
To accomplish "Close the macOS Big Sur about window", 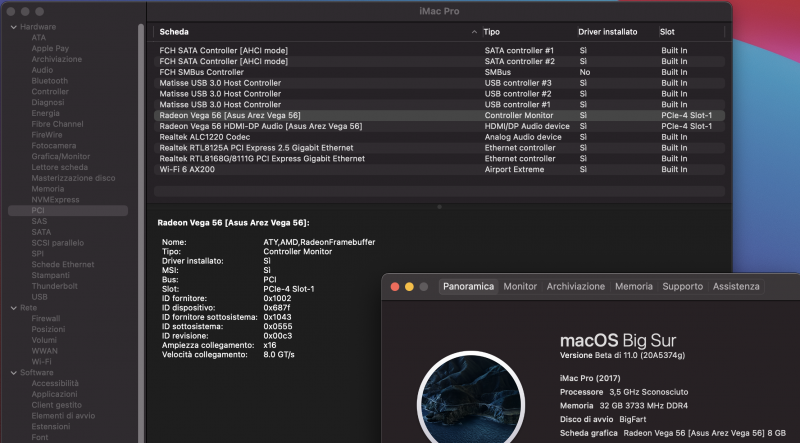I will (x=394, y=287).
